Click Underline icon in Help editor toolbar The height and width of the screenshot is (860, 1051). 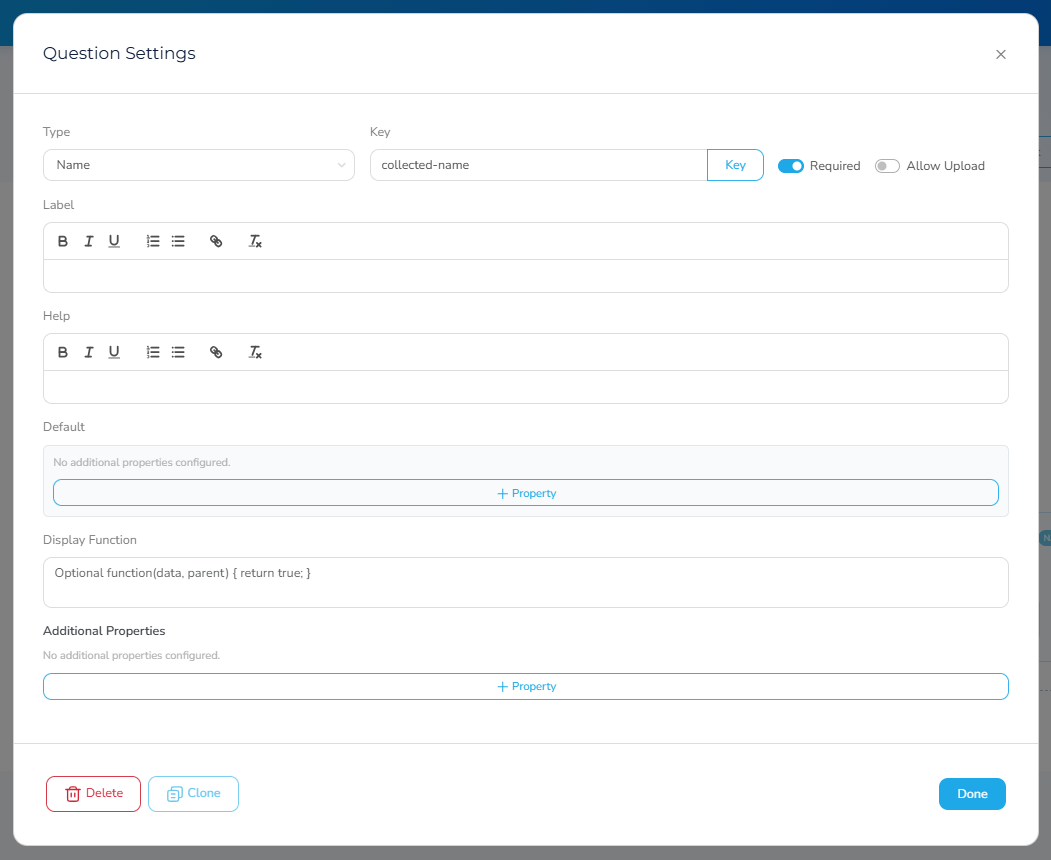click(x=114, y=353)
